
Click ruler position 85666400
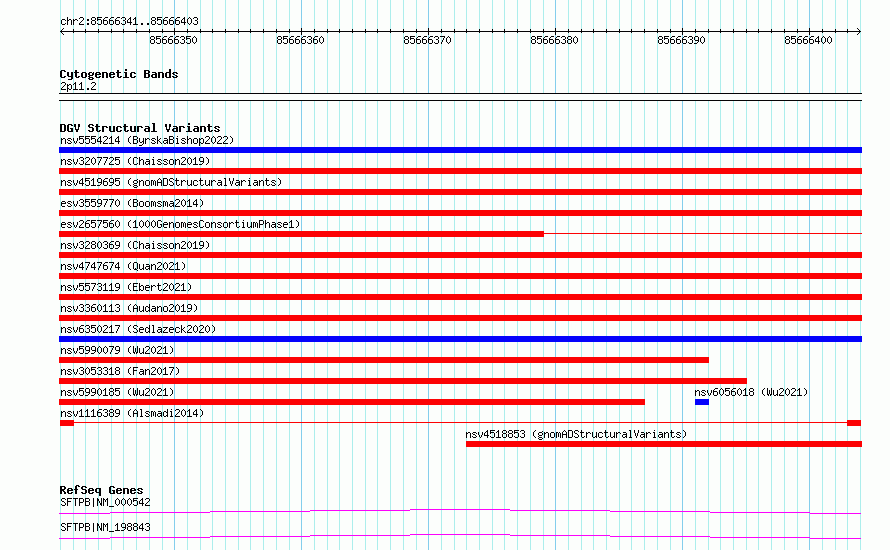(x=808, y=40)
